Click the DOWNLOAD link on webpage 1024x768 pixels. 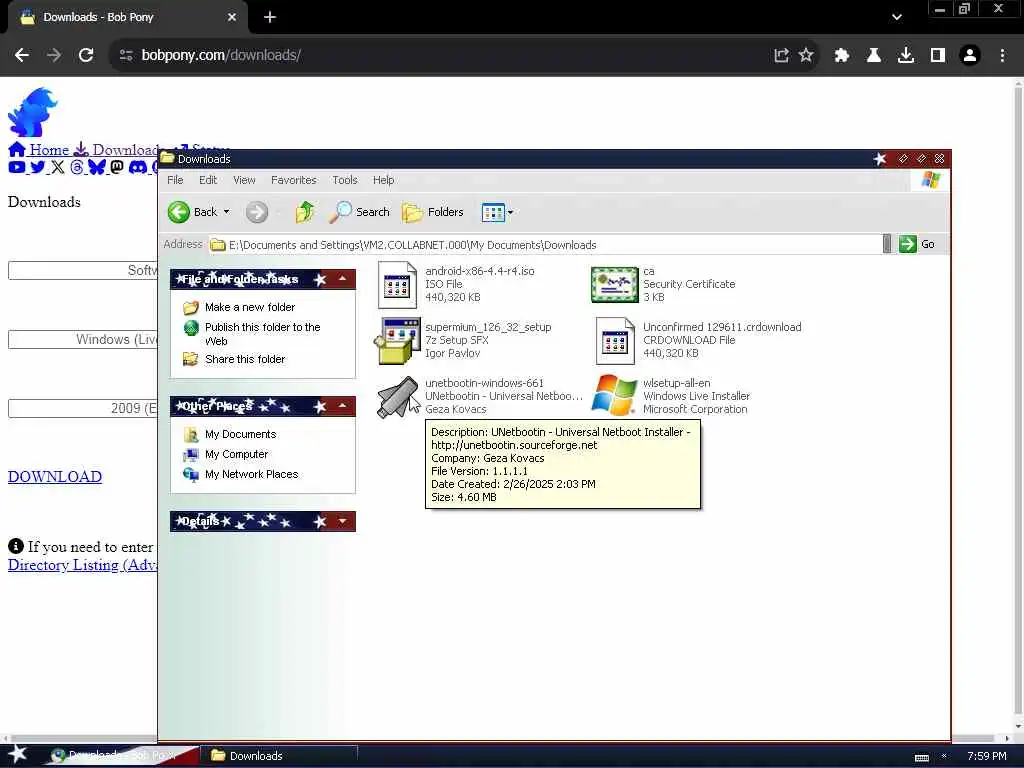[x=55, y=477]
